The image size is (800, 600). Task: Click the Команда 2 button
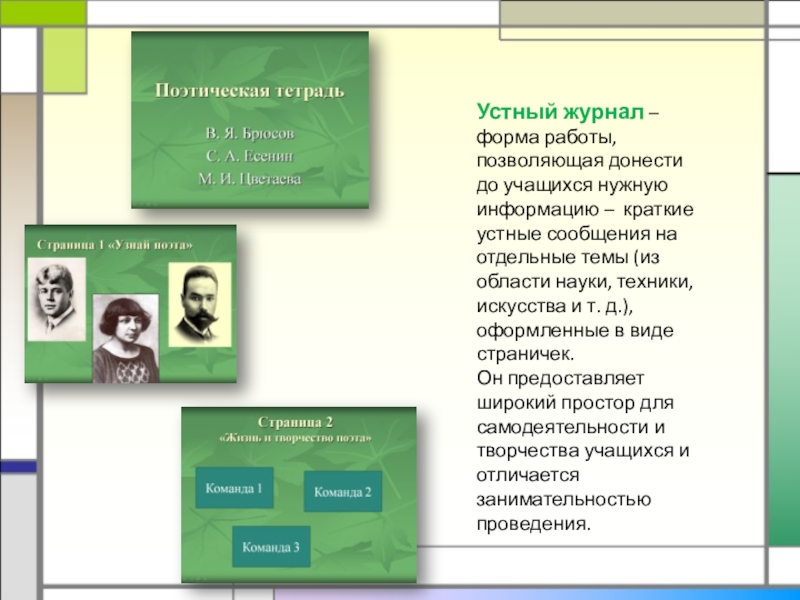(343, 492)
